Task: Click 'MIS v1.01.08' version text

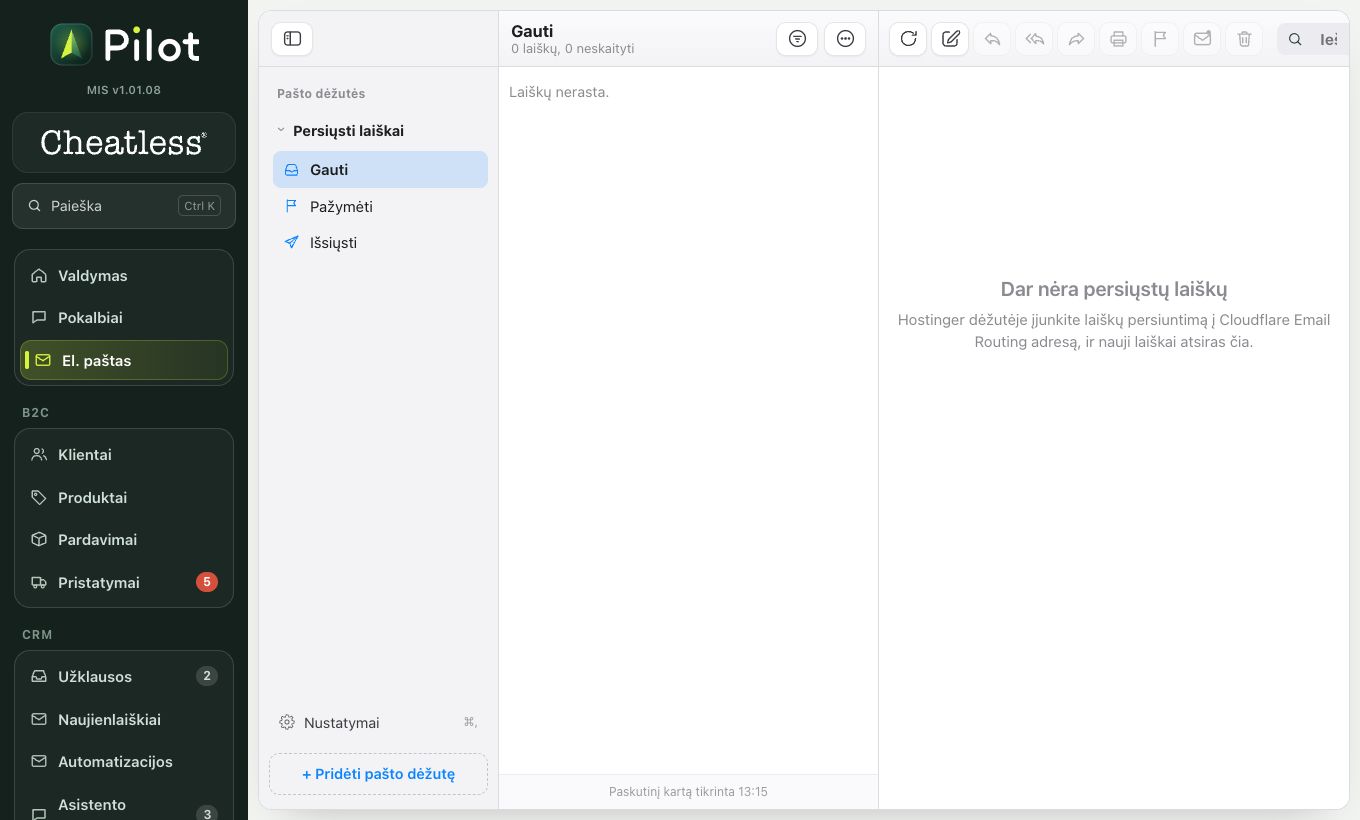Action: click(124, 90)
